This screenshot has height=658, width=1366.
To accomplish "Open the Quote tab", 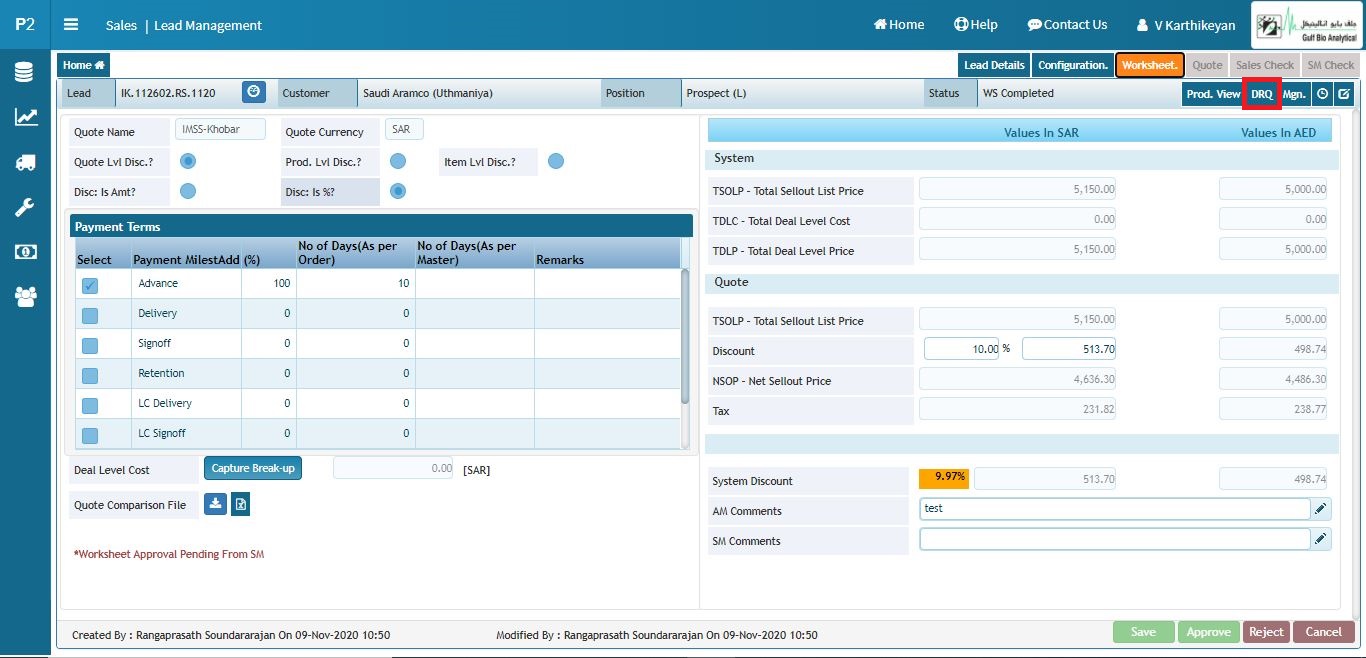I will tap(1207, 65).
